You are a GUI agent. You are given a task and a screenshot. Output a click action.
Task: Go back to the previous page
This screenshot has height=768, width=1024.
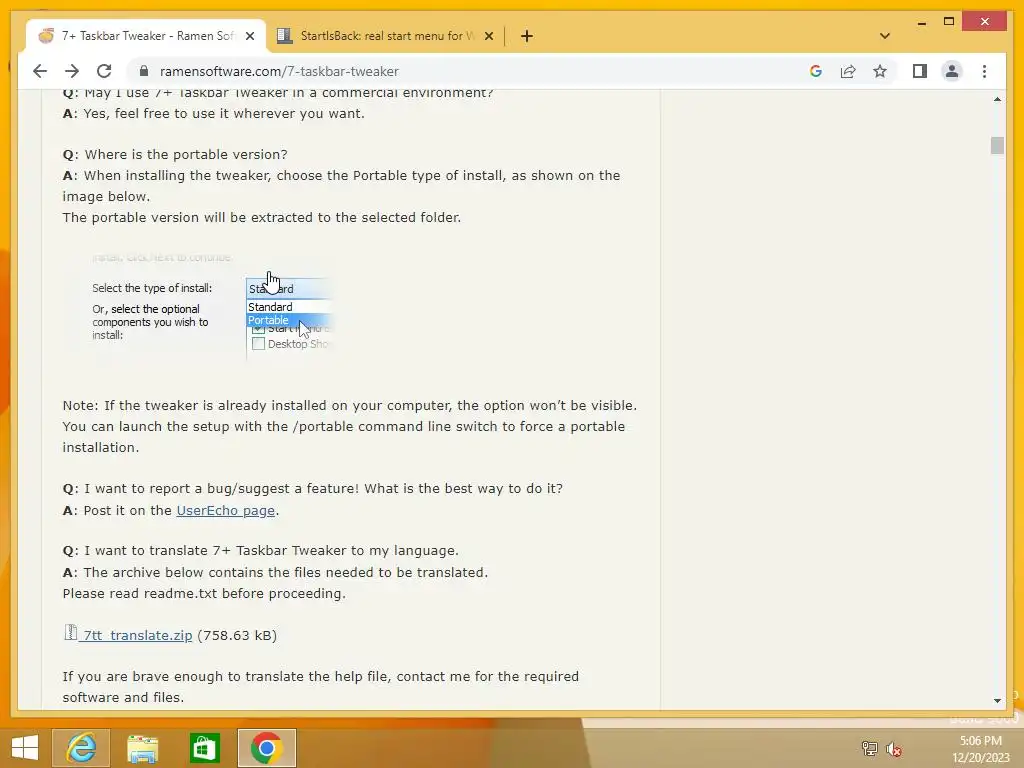tap(40, 71)
